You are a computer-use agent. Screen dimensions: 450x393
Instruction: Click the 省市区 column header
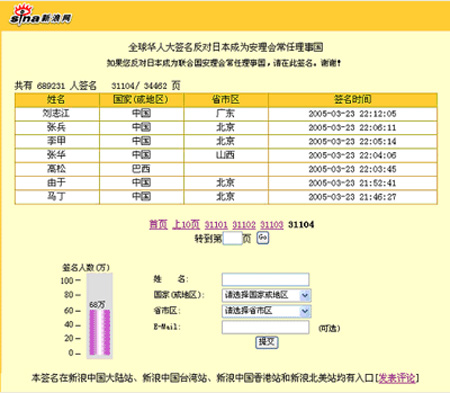(x=226, y=100)
